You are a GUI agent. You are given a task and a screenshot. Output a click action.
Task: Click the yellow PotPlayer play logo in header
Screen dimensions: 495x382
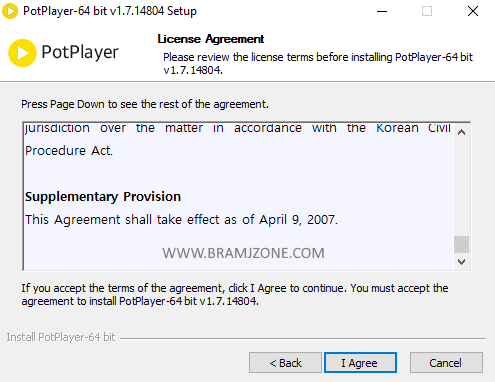pyautogui.click(x=22, y=53)
